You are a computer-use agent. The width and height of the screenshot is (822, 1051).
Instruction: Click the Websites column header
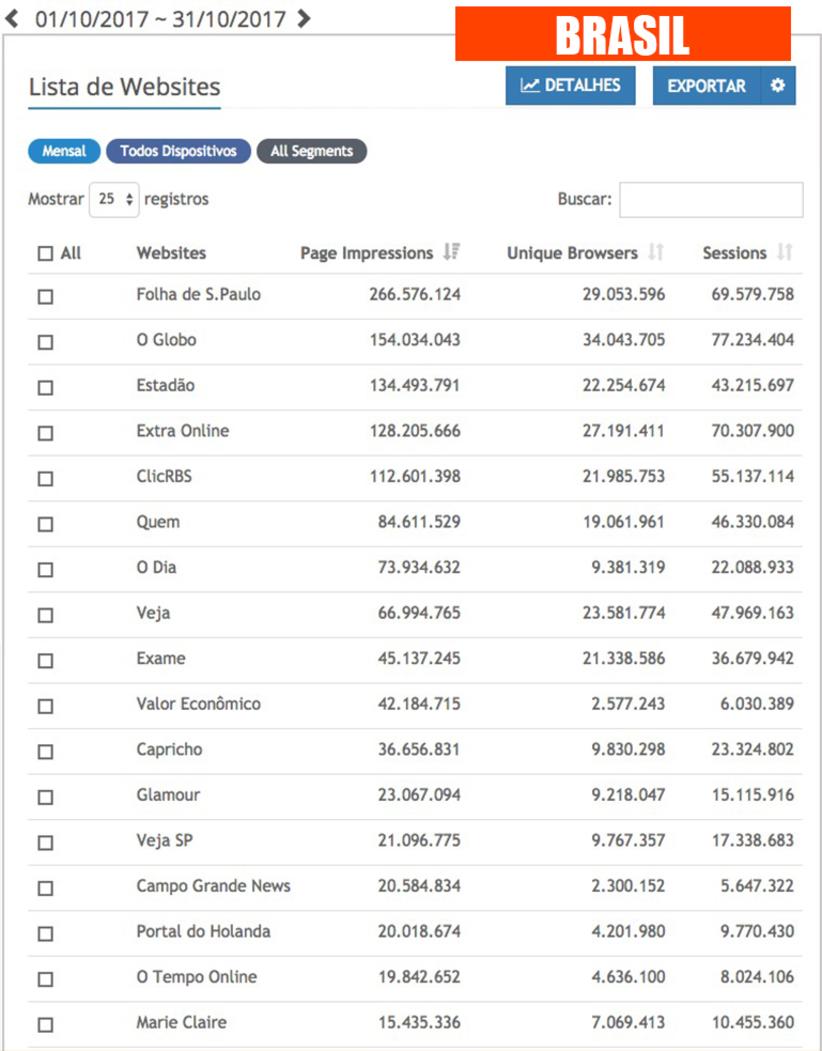[x=172, y=254]
